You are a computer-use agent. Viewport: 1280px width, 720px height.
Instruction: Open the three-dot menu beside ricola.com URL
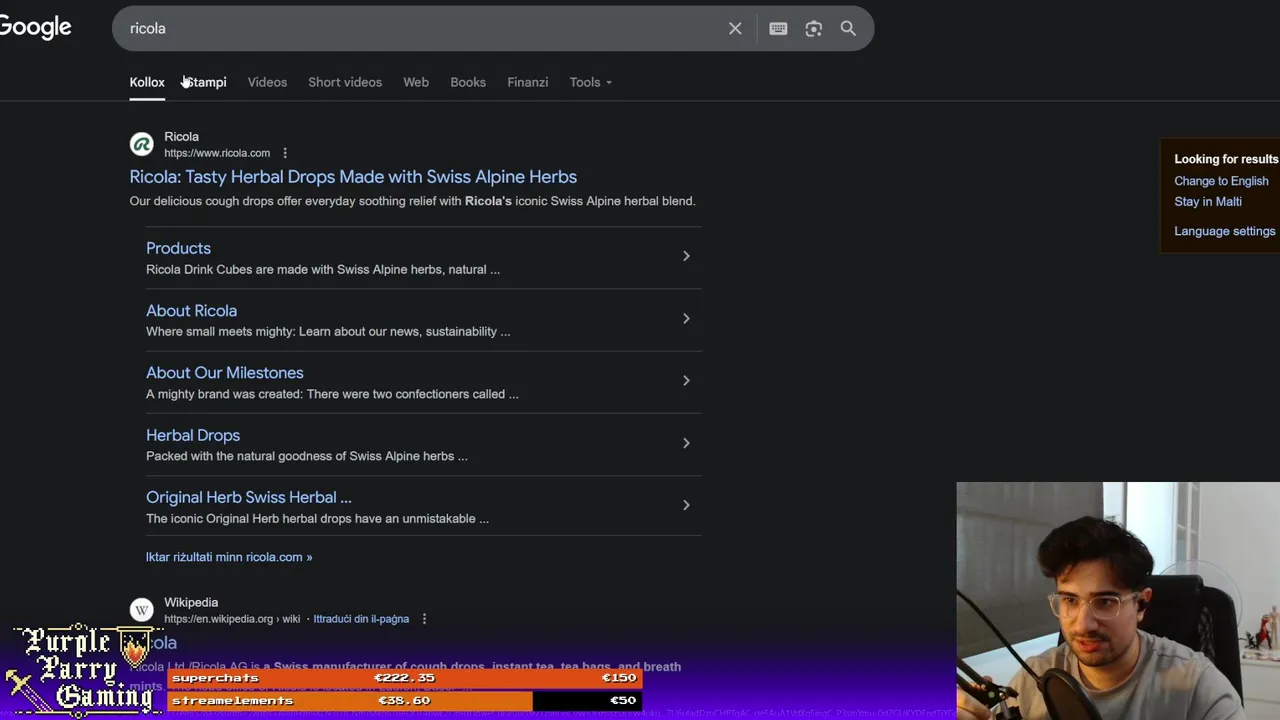[x=285, y=153]
